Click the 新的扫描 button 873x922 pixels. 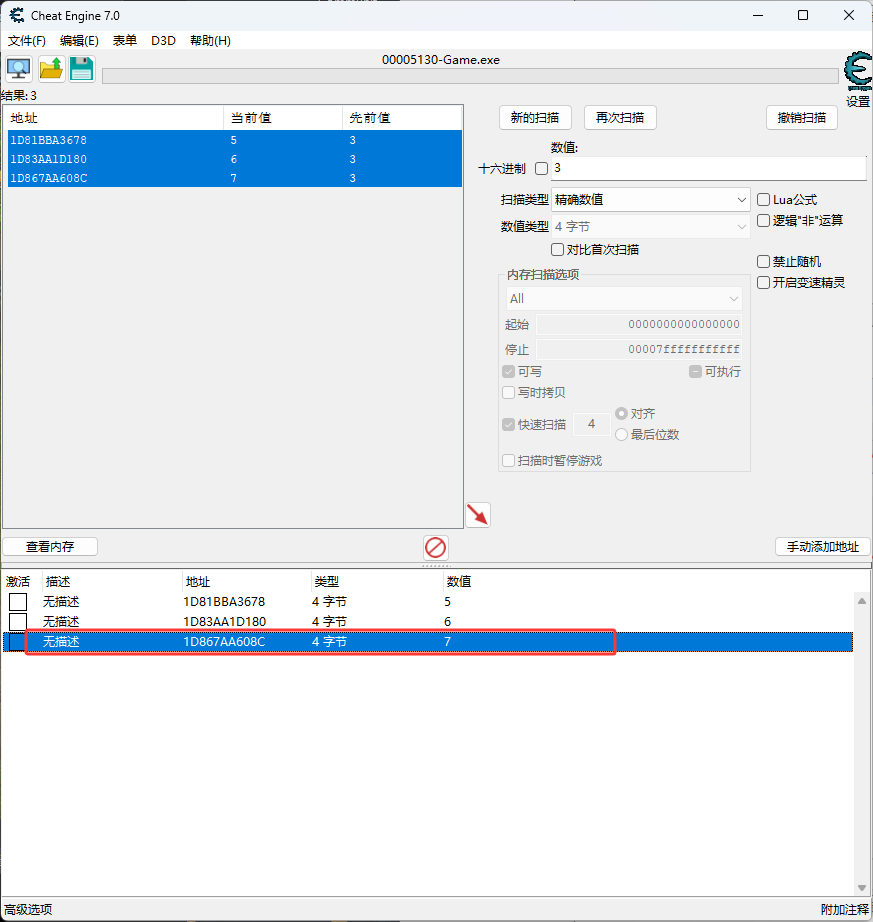pos(535,118)
